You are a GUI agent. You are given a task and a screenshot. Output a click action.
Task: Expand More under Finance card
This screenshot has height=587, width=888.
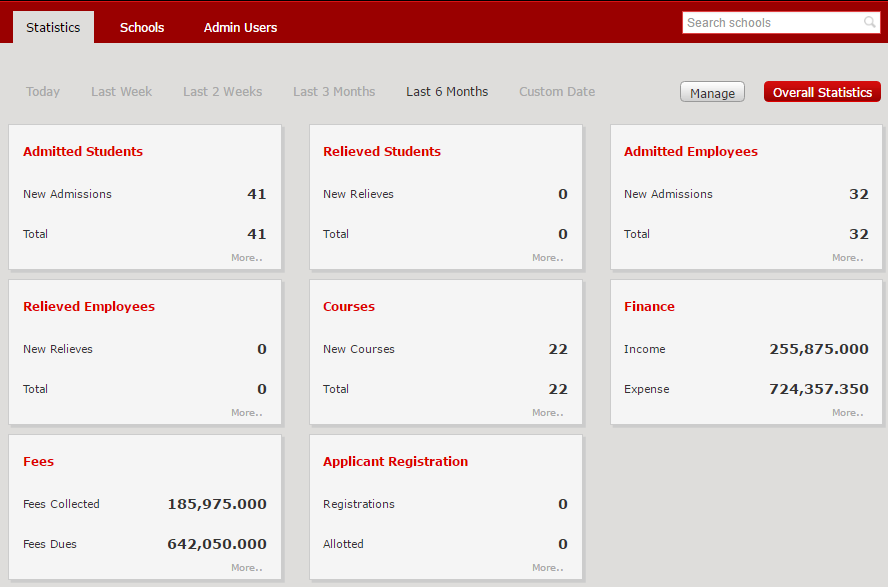tap(847, 412)
